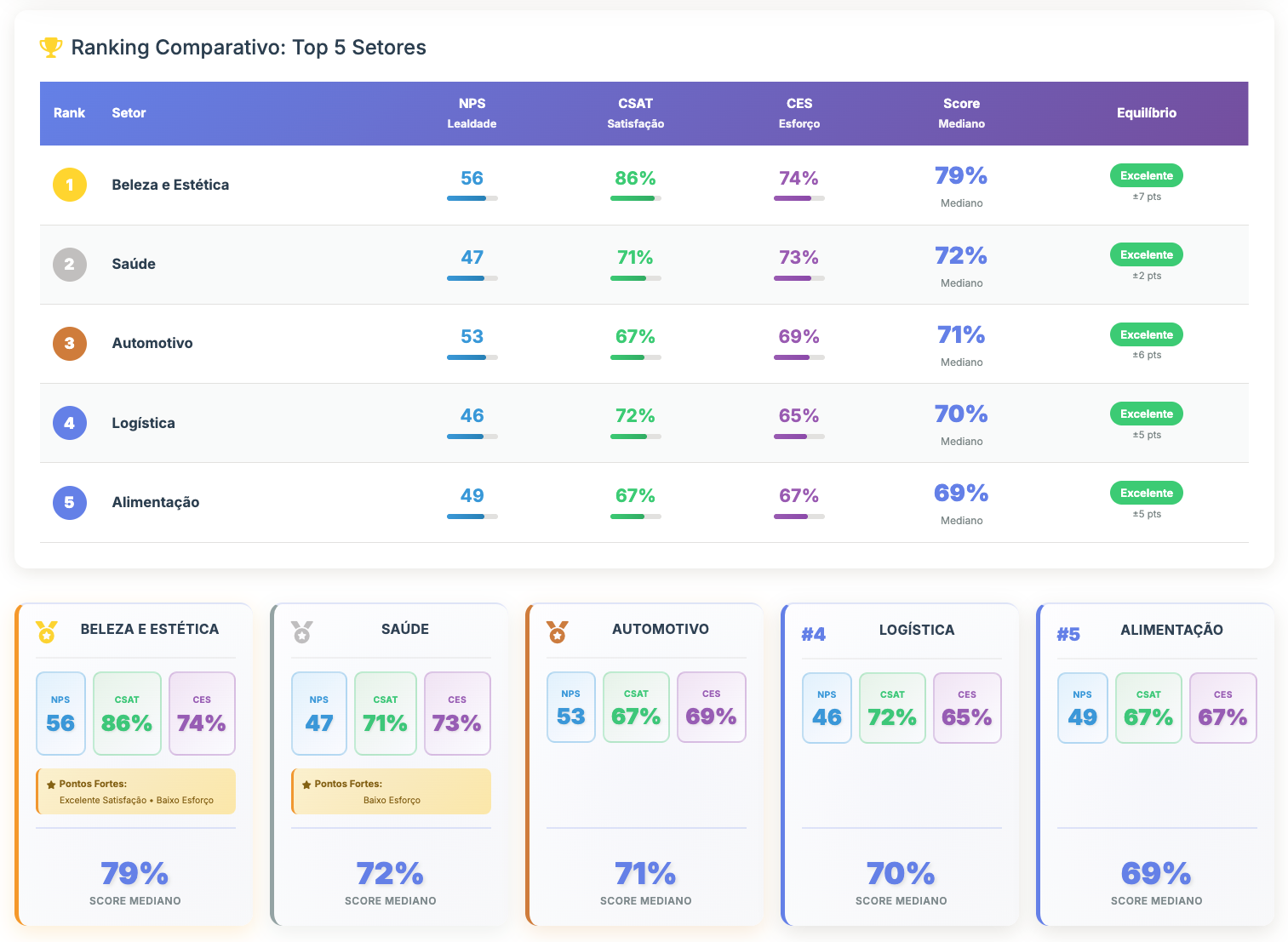Click the Excelente badge in the Saúde row
This screenshot has height=942, width=1288.
(x=1146, y=254)
